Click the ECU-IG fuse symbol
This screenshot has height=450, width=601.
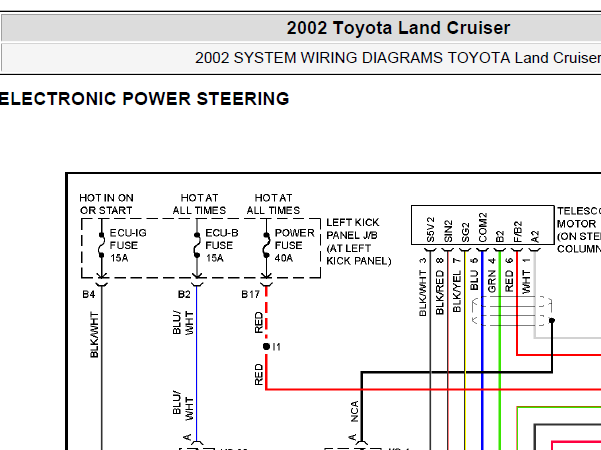[x=102, y=245]
